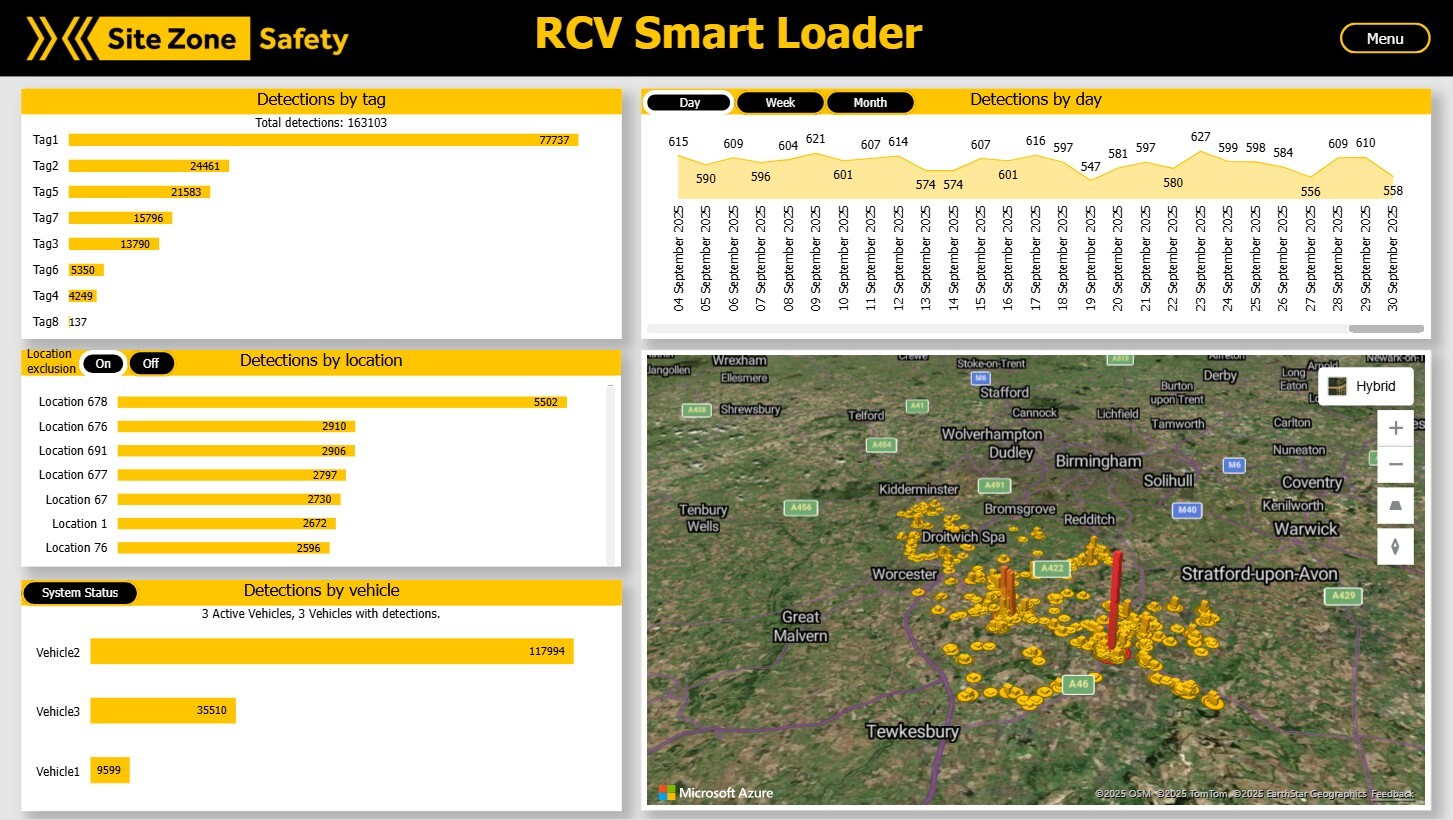Screen dimensions: 1453x820
Task: Click the Microsoft Azure logo on map
Action: (716, 793)
